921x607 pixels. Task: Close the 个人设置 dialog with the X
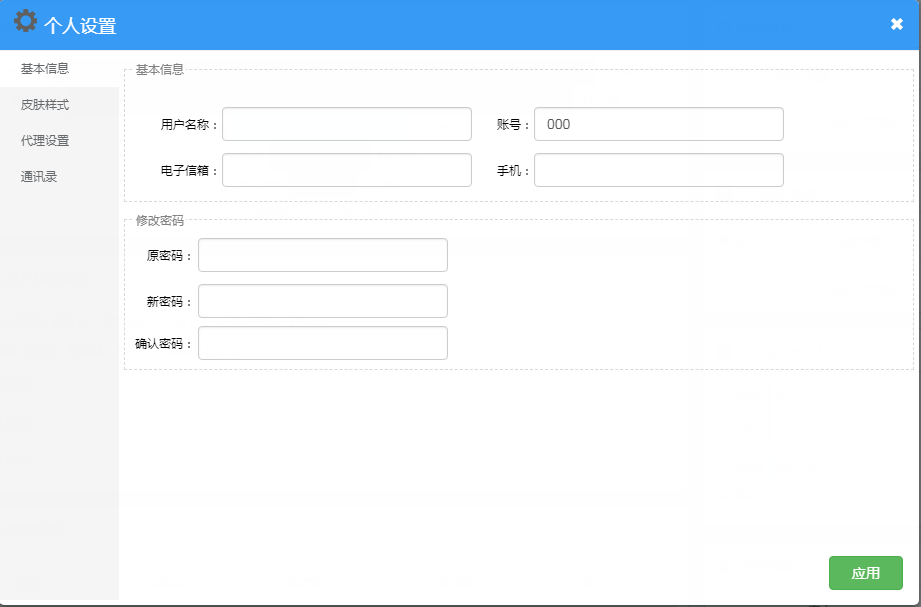point(896,24)
